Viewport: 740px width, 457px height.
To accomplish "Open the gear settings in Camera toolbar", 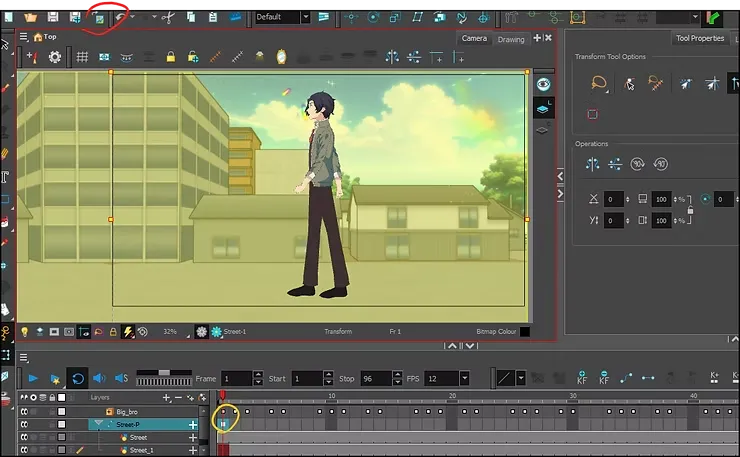I will [x=55, y=57].
